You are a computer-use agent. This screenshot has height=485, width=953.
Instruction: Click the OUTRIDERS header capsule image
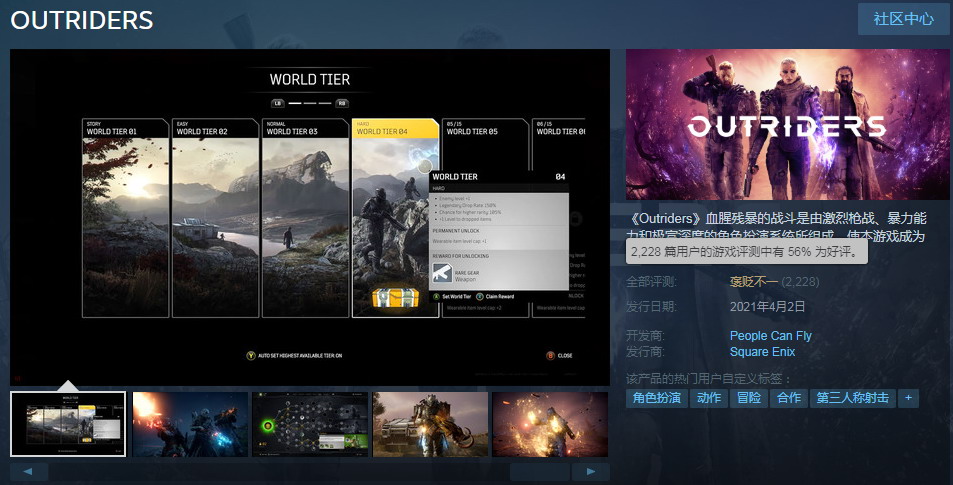pyautogui.click(x=788, y=125)
